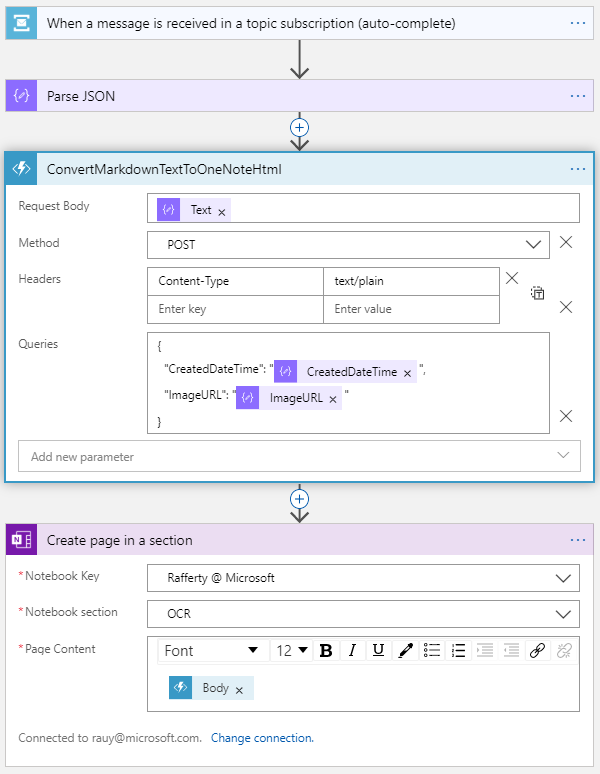Insert a step after Parse JSON
Viewport: 600px width, 774px height.
[299, 128]
